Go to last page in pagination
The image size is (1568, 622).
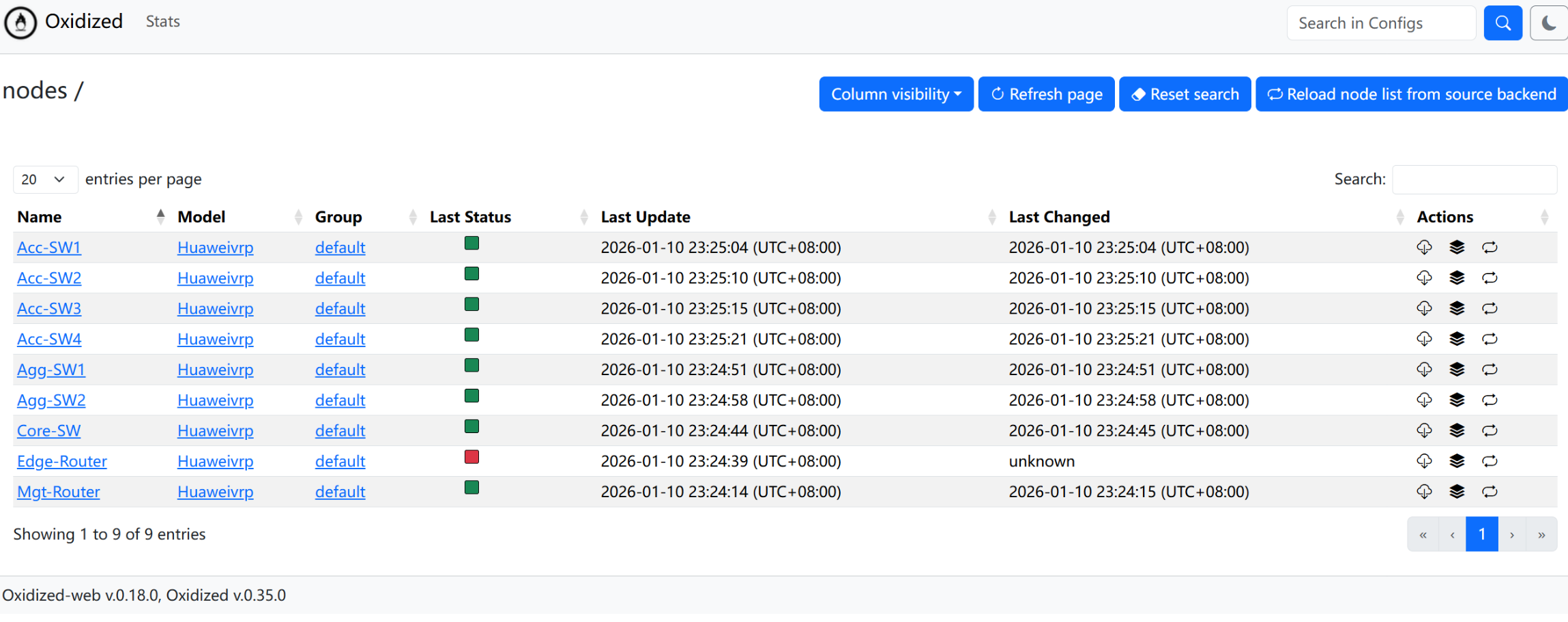[1541, 535]
